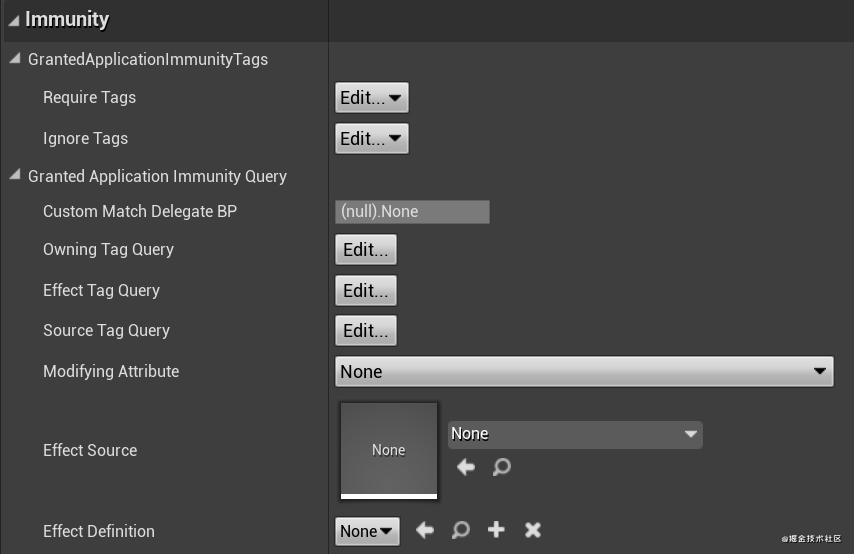The height and width of the screenshot is (554, 854).
Task: Open the Effect Definition class dropdown
Action: pyautogui.click(x=367, y=531)
